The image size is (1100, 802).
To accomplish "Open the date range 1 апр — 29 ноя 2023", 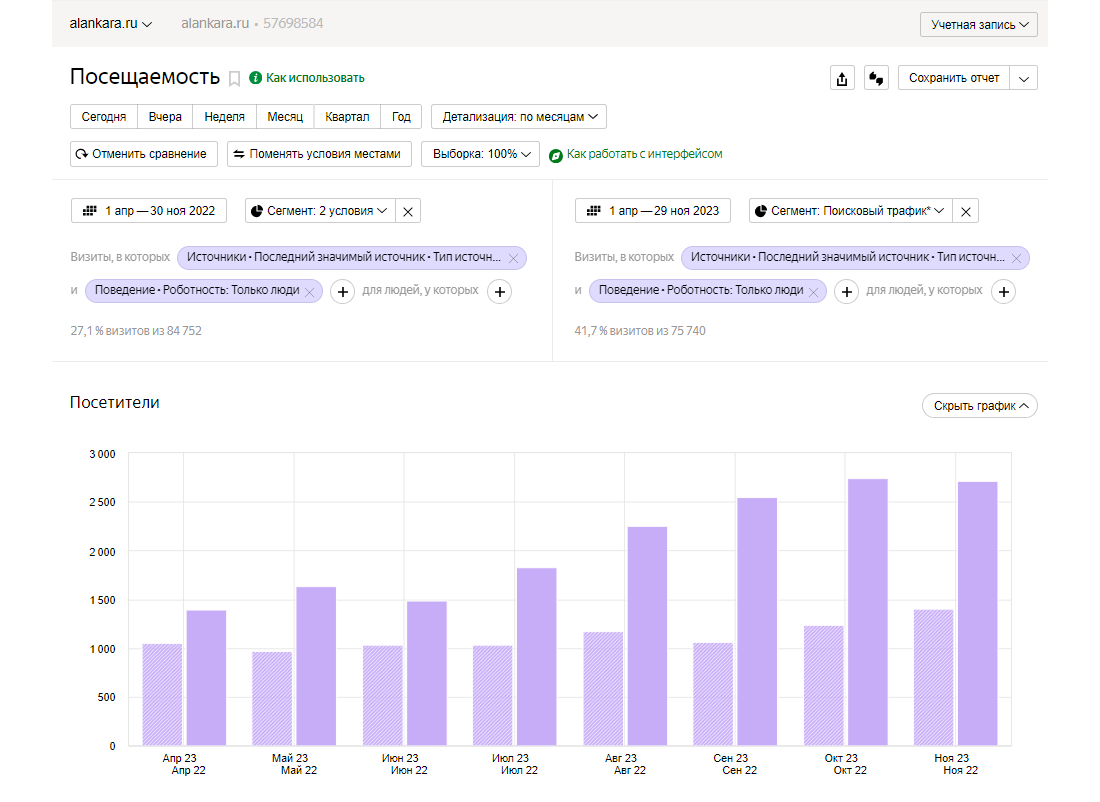I will (652, 210).
